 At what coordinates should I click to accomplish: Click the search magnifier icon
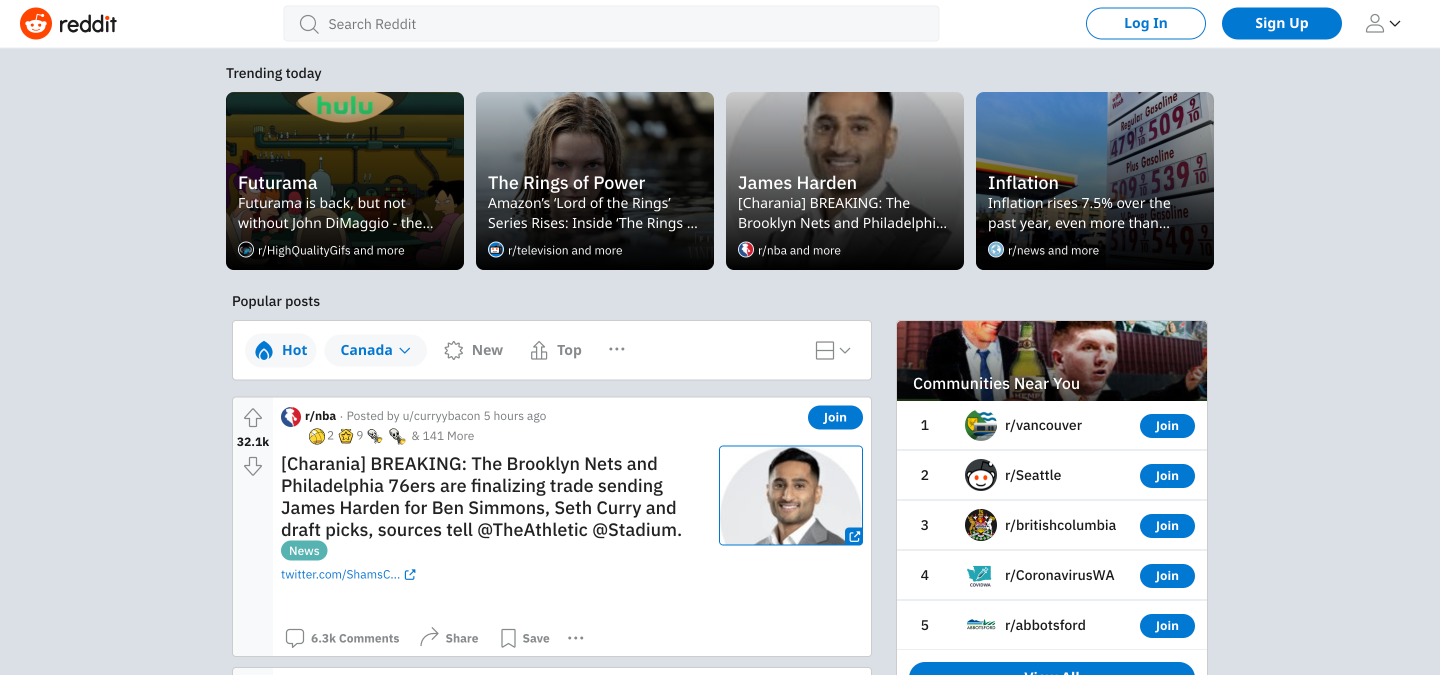point(309,24)
